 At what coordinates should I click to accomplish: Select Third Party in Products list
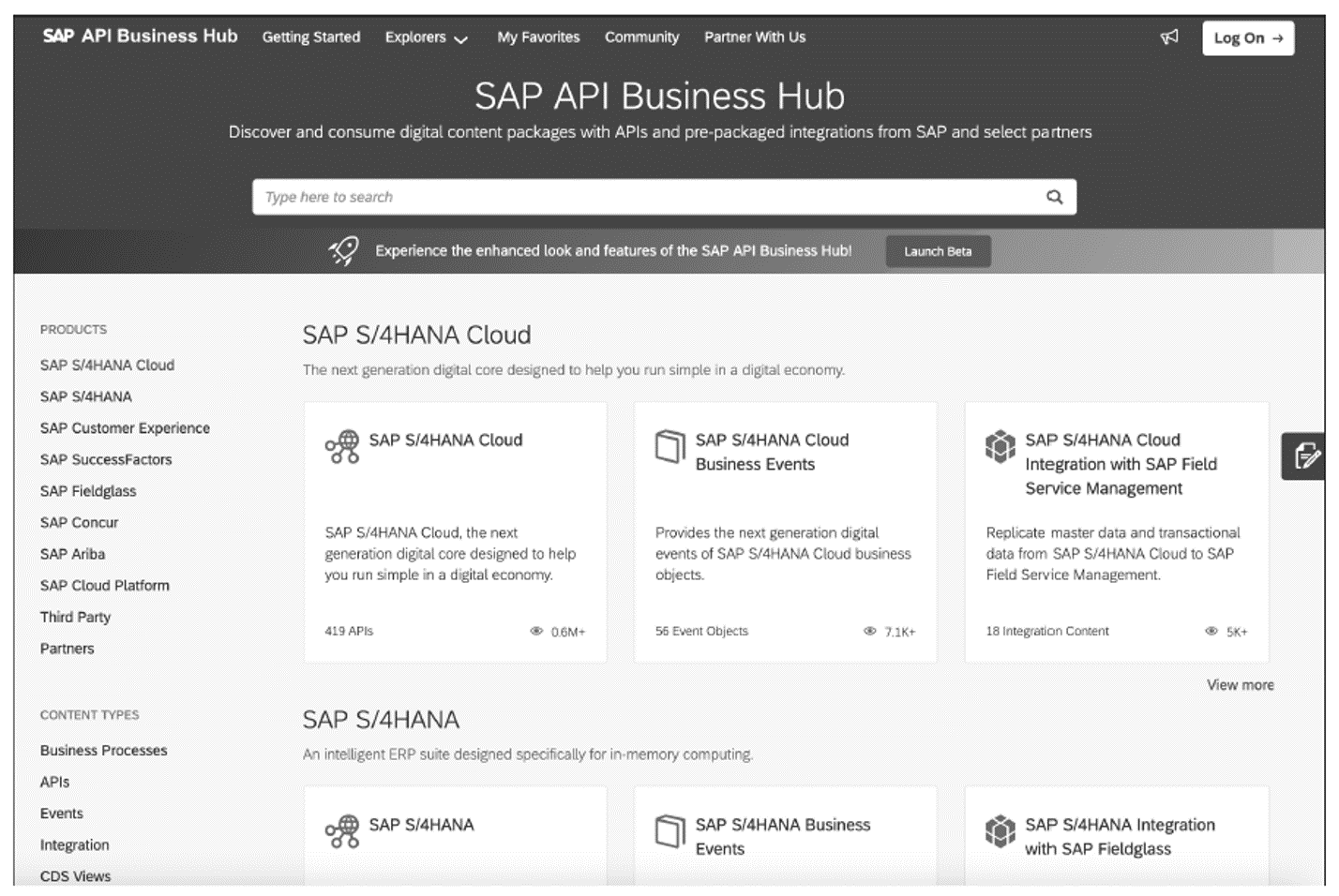pos(75,618)
